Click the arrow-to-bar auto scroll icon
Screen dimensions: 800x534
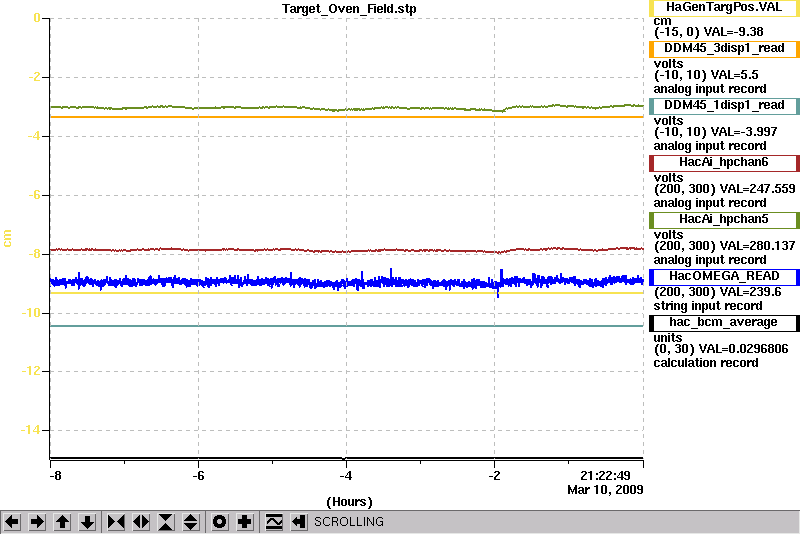(298, 522)
